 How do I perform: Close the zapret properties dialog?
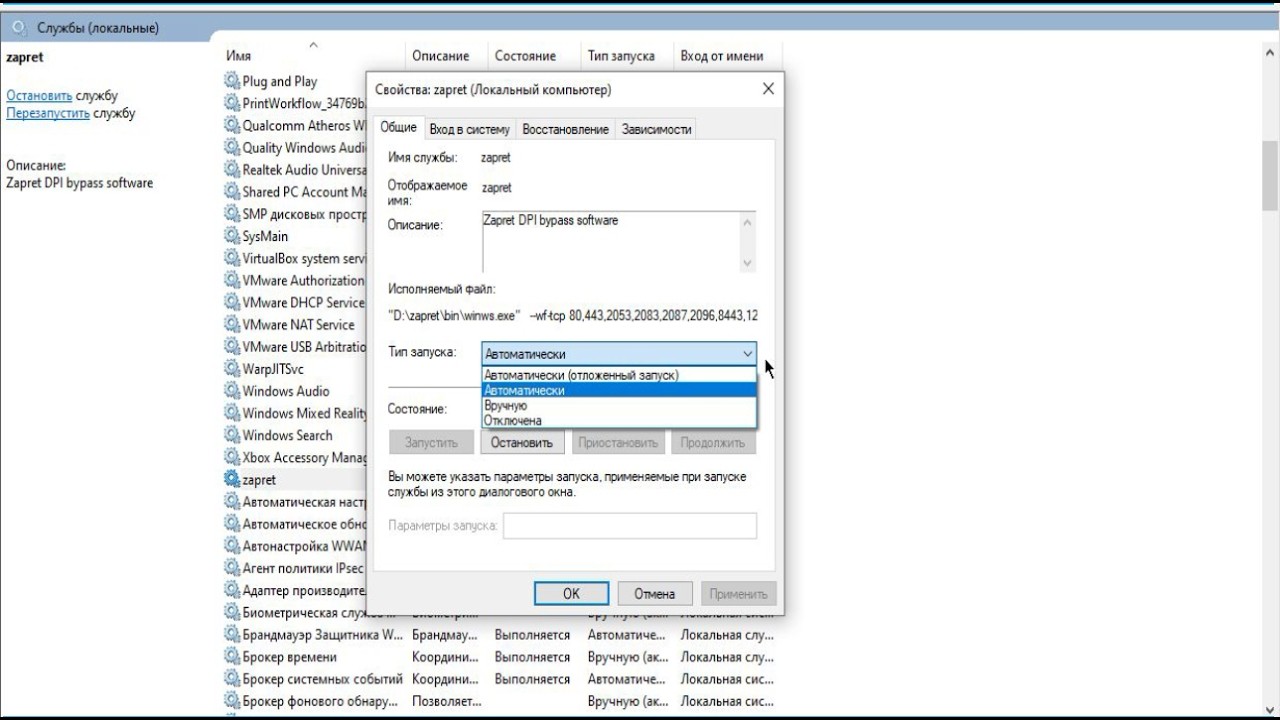click(x=768, y=89)
